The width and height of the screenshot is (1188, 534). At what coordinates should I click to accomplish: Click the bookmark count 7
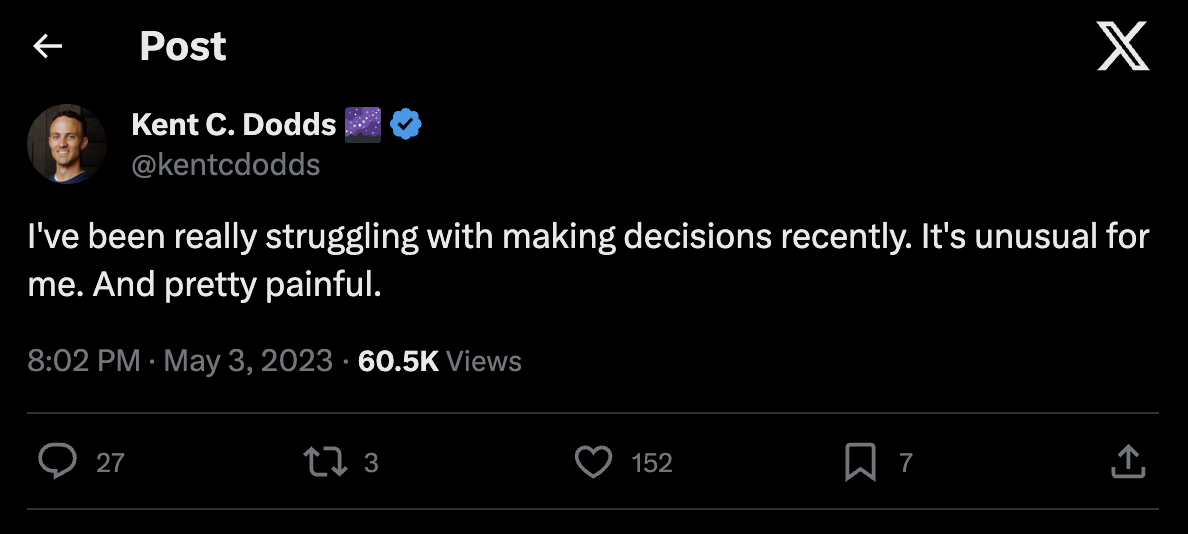[x=906, y=463]
